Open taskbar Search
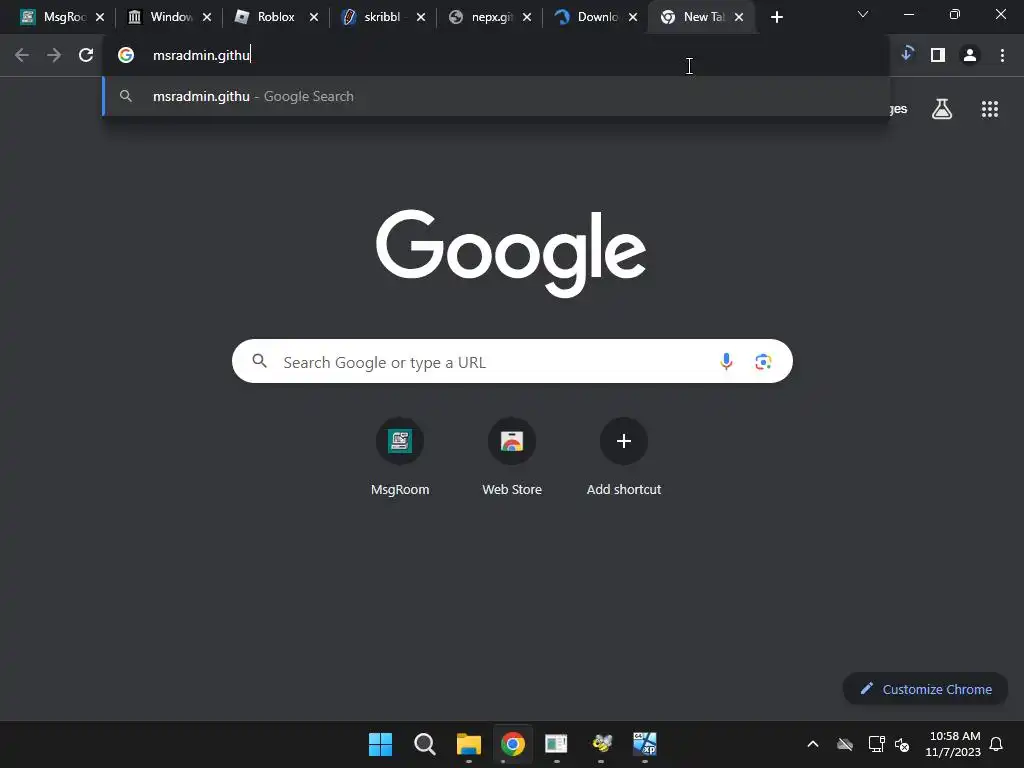1024x768 pixels. 424,744
